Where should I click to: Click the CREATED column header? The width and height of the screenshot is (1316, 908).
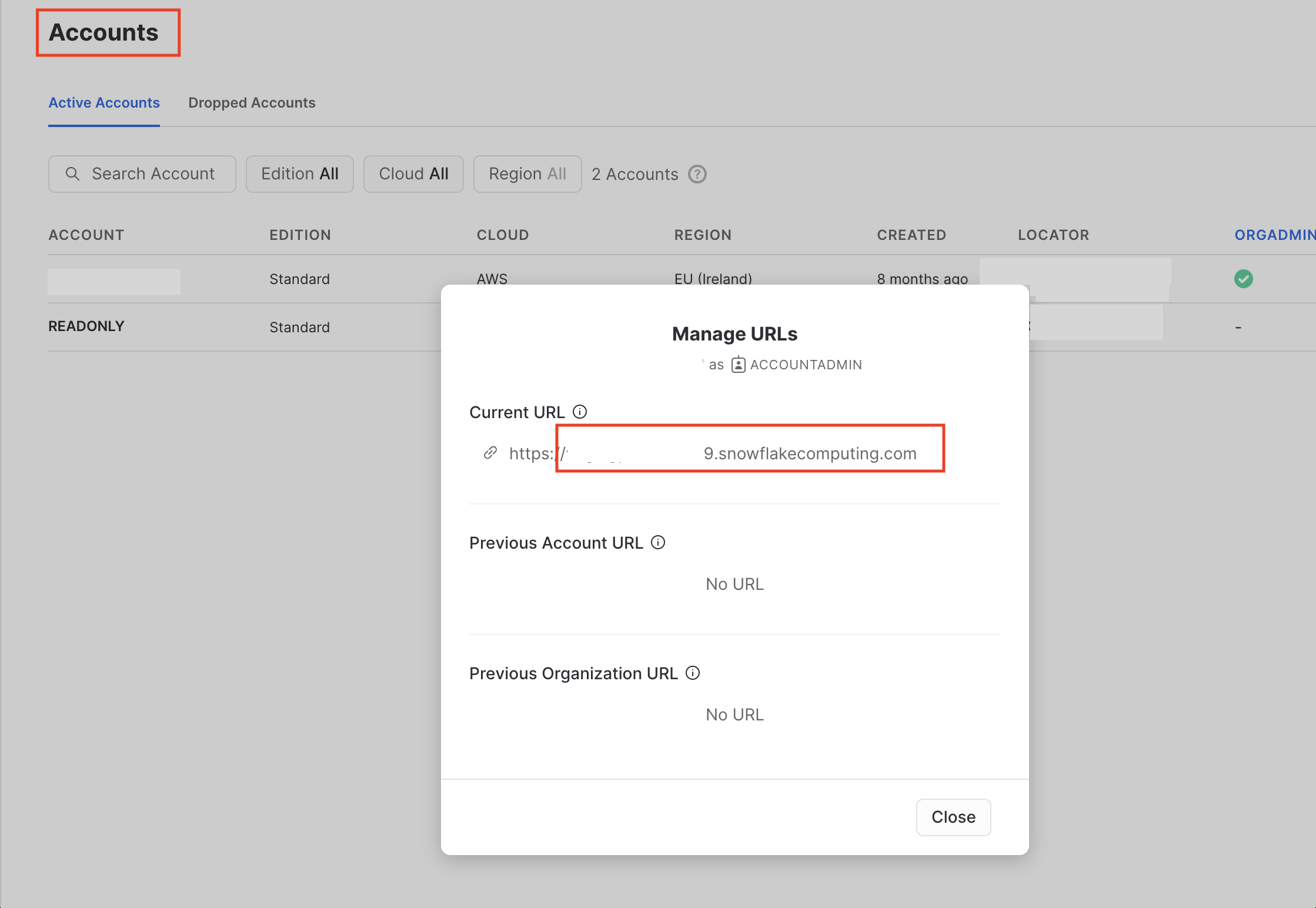coord(911,235)
